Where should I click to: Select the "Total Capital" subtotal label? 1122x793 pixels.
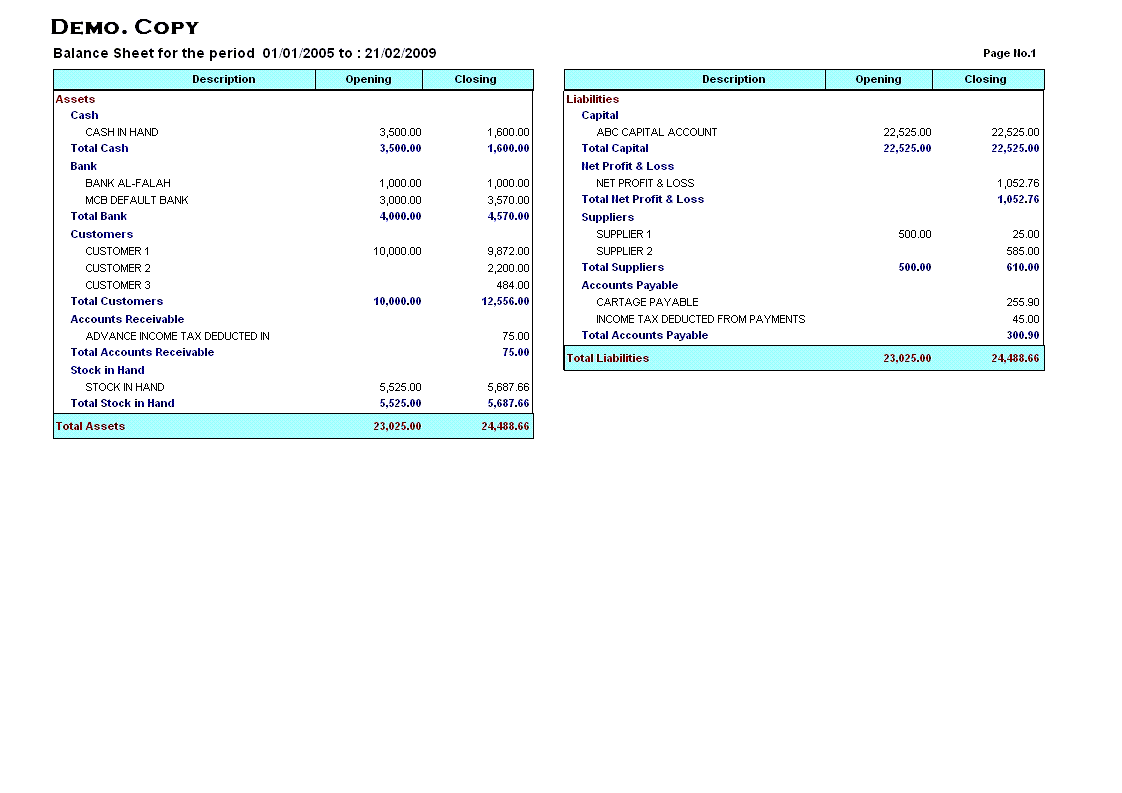point(615,148)
